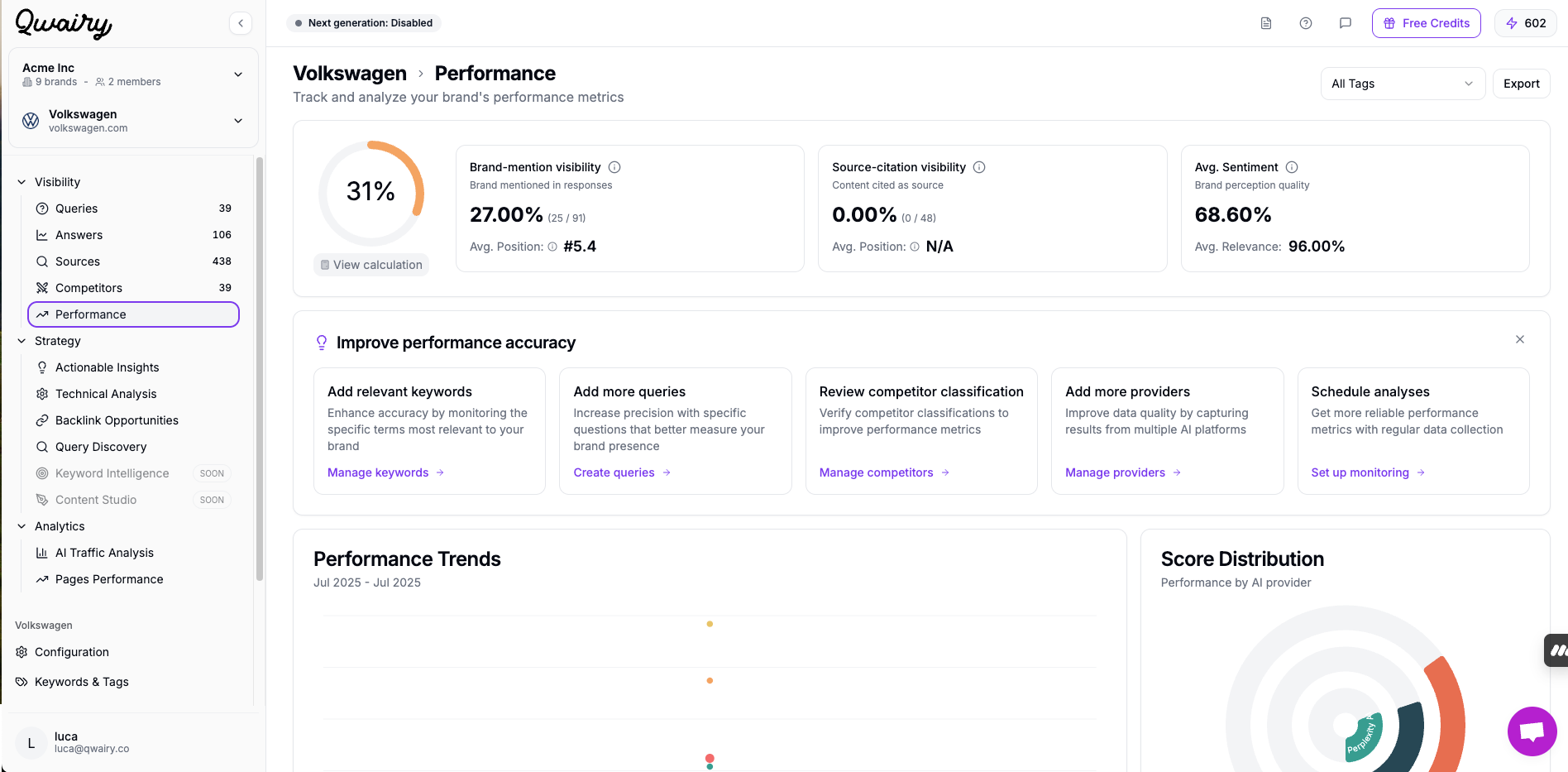Close the Improve performance accuracy panel
Screen dimensions: 1568x772
[1520, 339]
